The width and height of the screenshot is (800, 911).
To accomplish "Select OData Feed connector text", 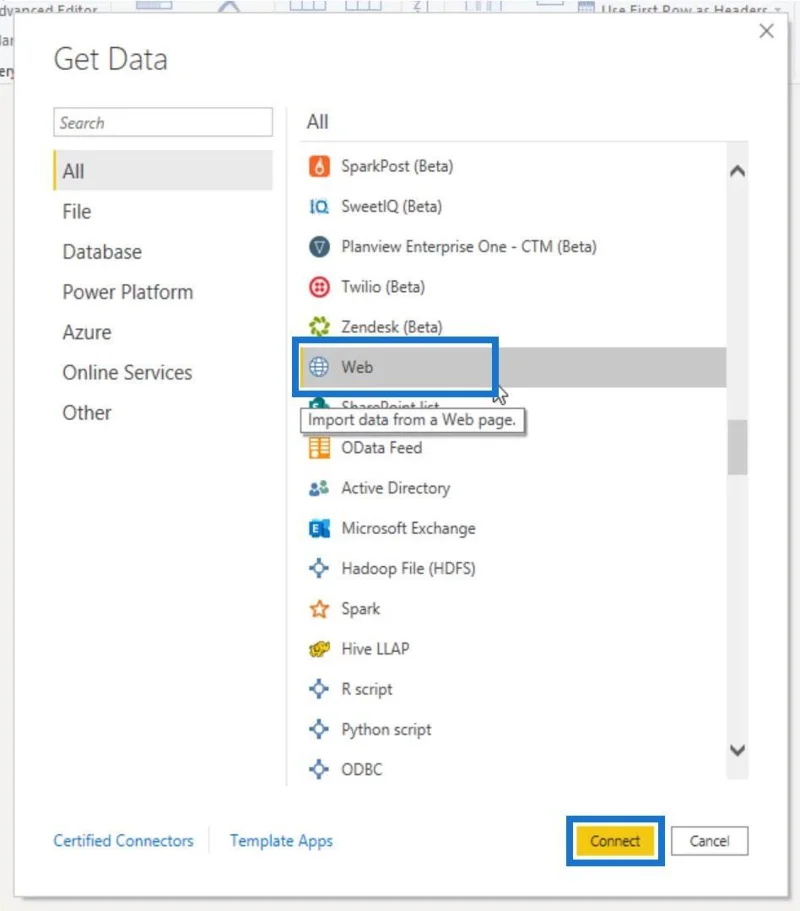I will (x=382, y=448).
